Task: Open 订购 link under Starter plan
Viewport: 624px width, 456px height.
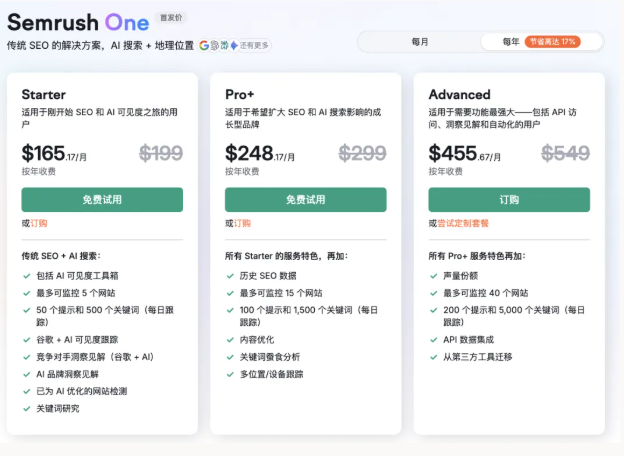Action: (x=39, y=223)
